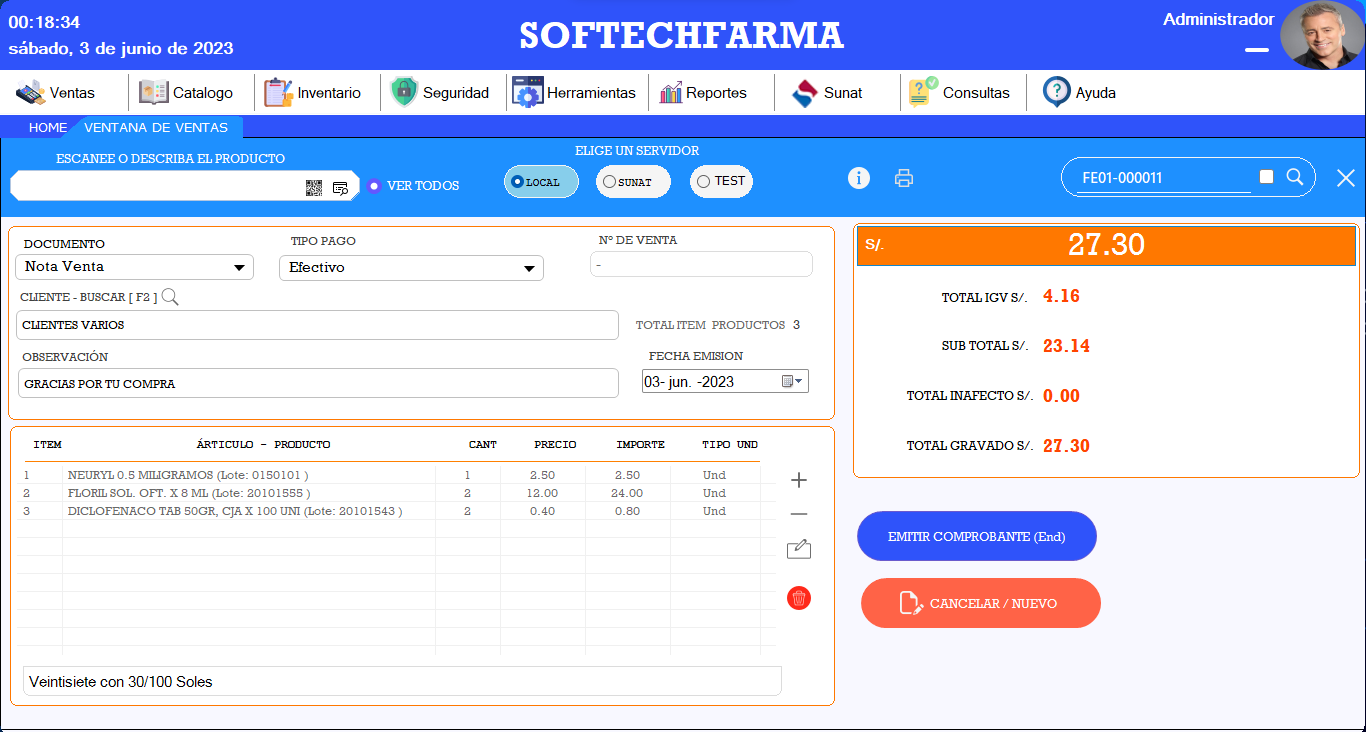Click the 27.30 orange total display

tap(1106, 245)
